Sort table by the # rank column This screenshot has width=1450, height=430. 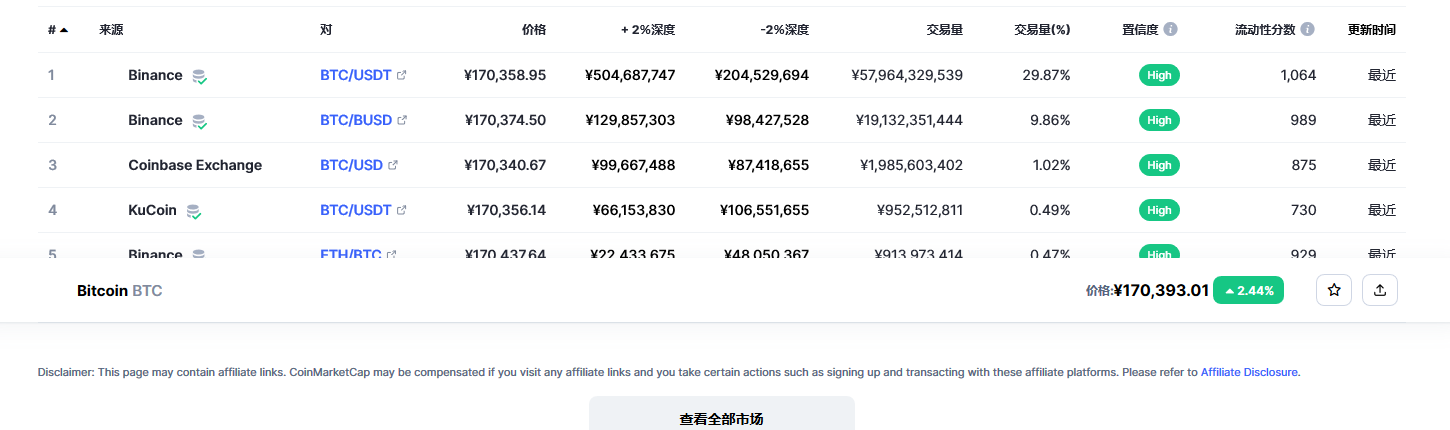tap(57, 30)
